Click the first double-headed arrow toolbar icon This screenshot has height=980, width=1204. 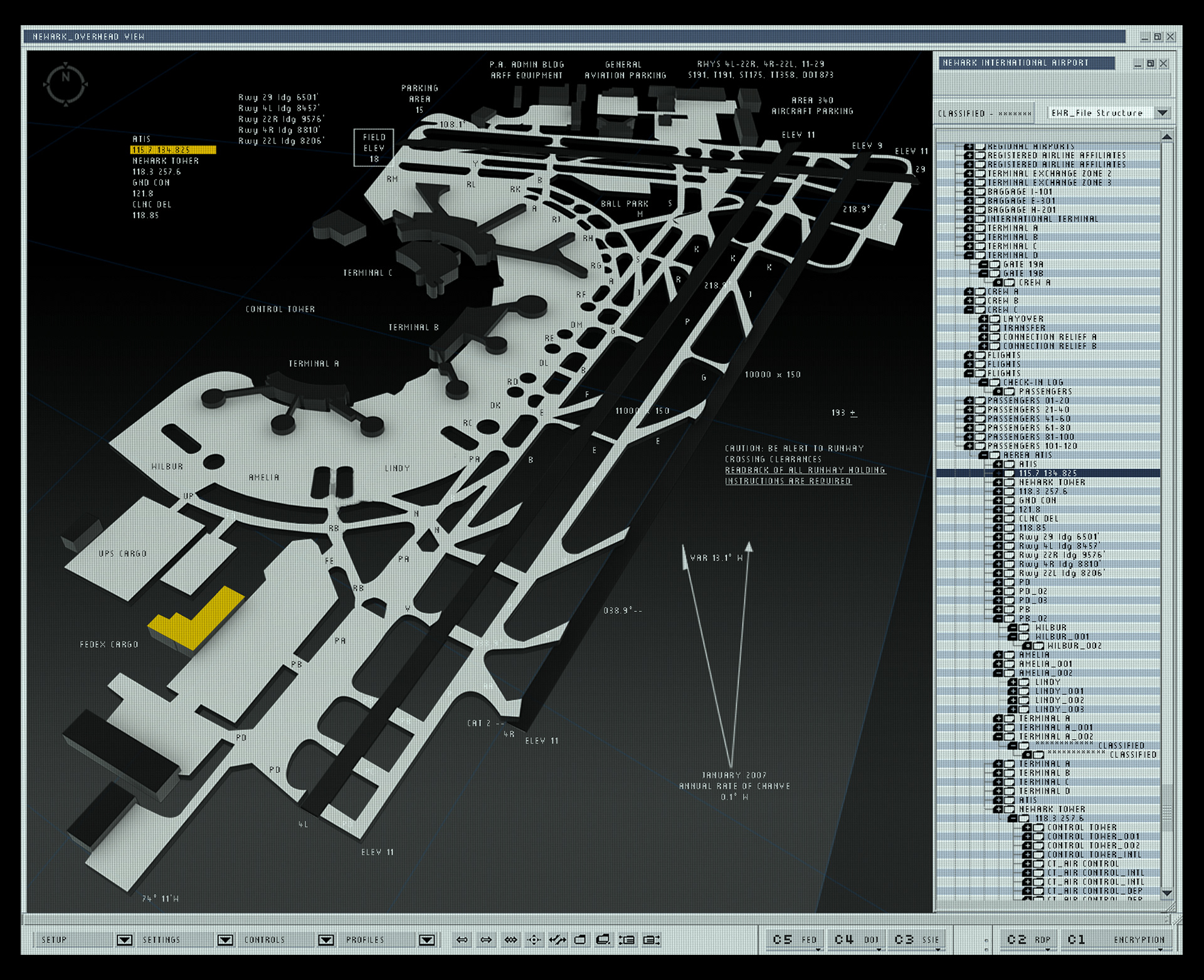click(462, 939)
